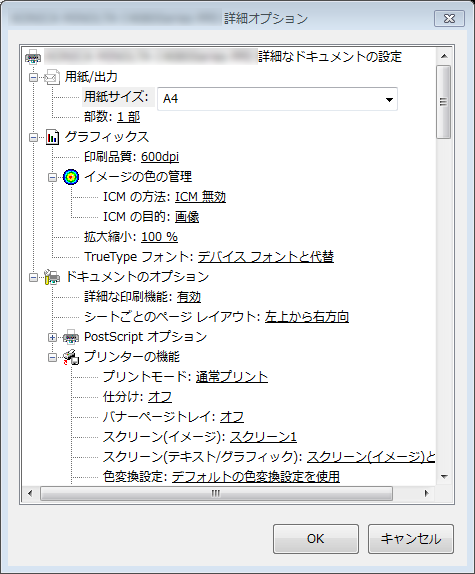Select the 詳細なドキュメントの設定 root item
475x574 pixels.
pyautogui.click(x=330, y=57)
